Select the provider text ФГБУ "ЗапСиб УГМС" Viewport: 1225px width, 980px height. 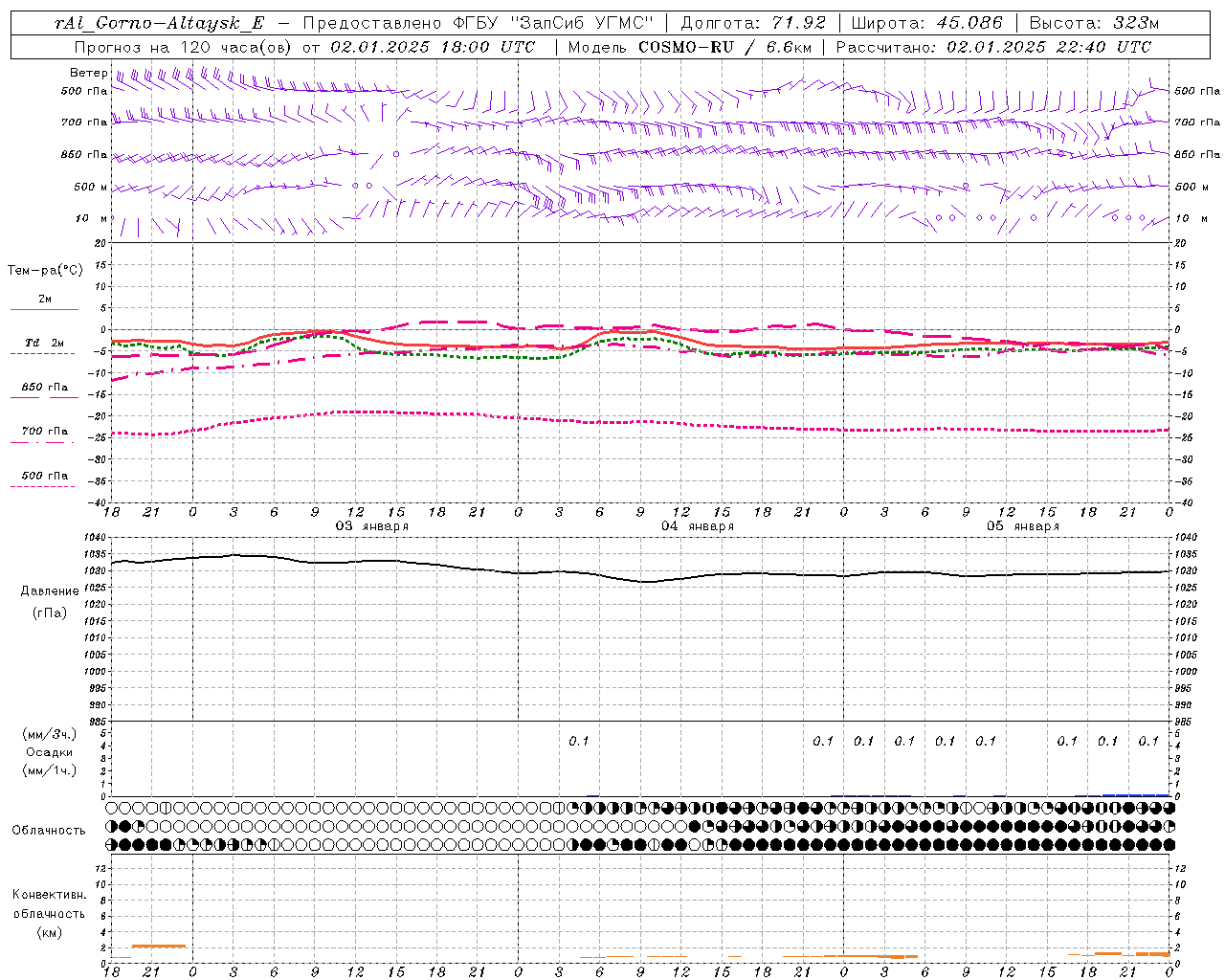(552, 23)
